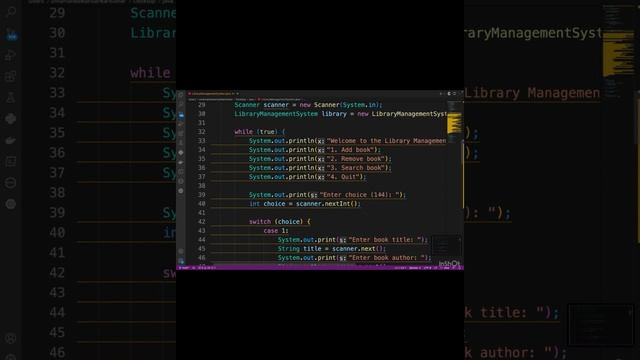Click 'case 1:' on line 43

pyautogui.click(x=276, y=231)
